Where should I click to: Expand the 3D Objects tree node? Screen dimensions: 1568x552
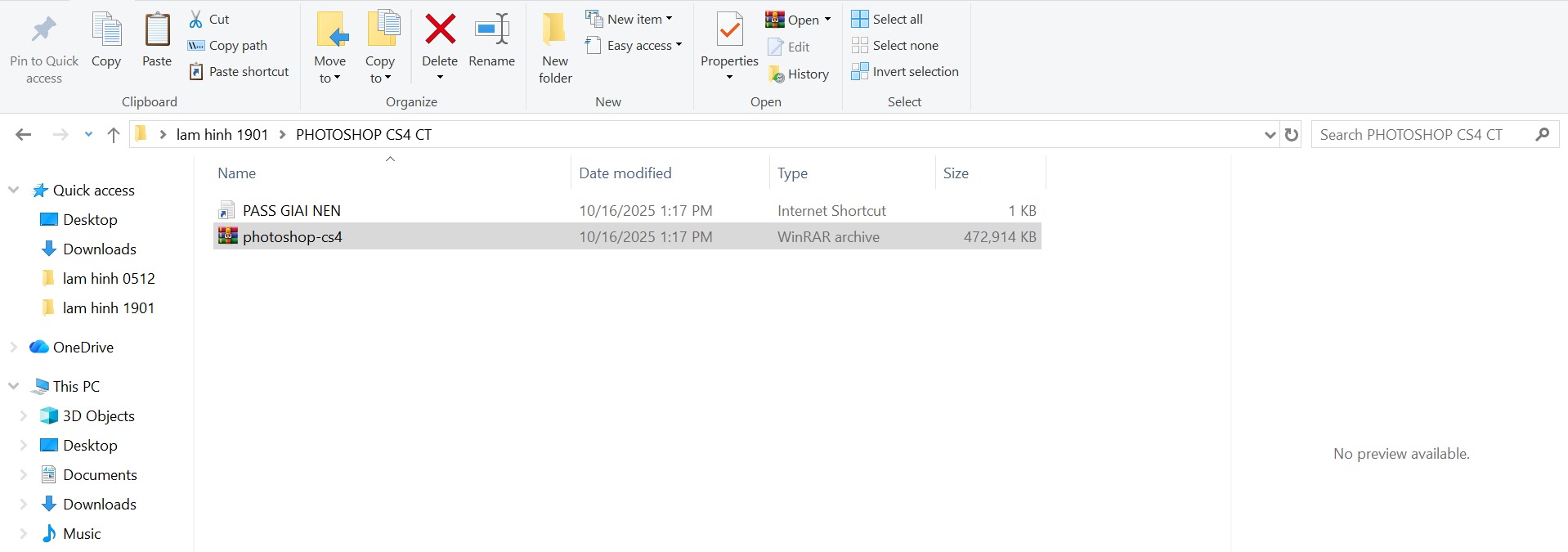point(23,415)
